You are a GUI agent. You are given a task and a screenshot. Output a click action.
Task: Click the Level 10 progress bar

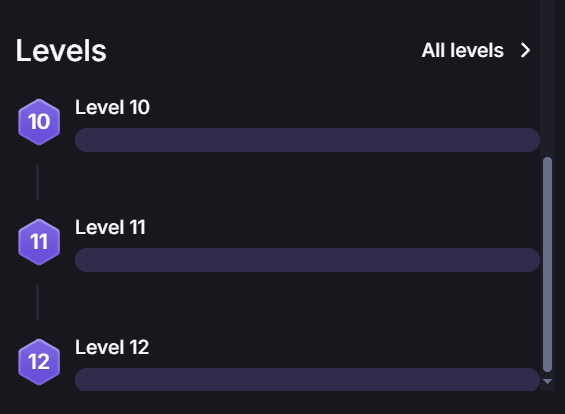[307, 140]
